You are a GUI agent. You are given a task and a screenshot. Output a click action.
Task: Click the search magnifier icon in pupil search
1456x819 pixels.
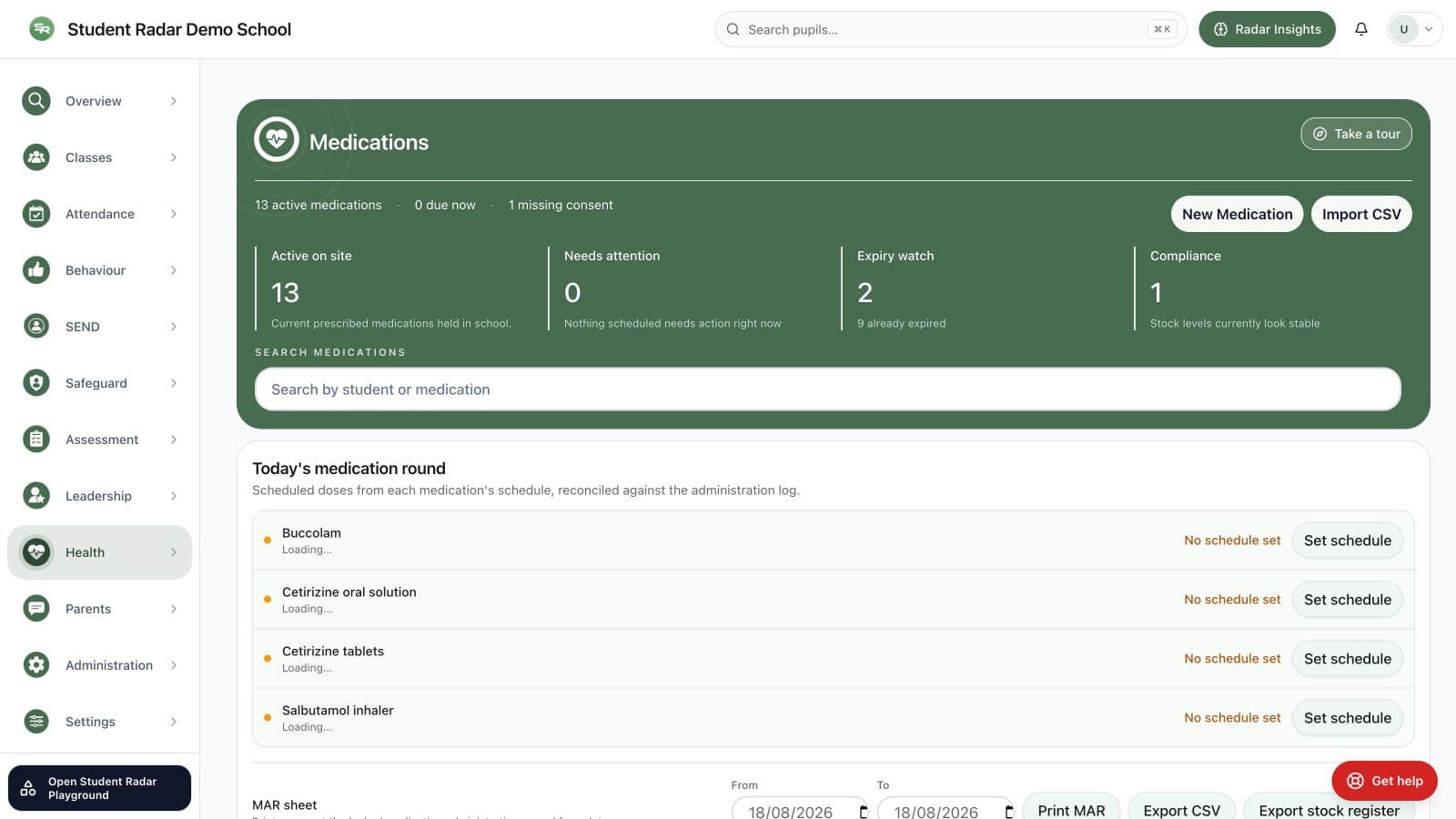click(733, 29)
